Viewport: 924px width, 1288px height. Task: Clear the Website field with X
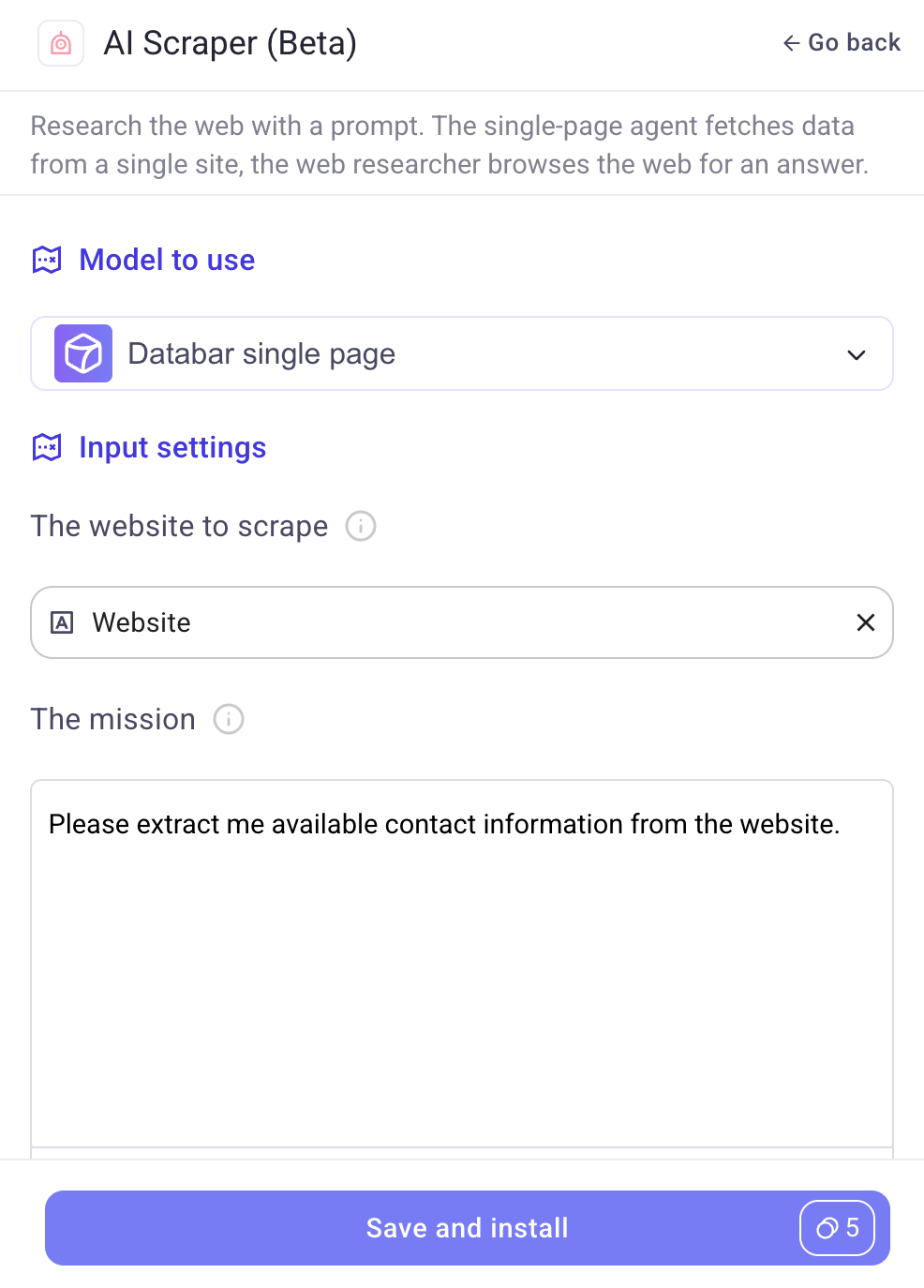[x=866, y=622]
